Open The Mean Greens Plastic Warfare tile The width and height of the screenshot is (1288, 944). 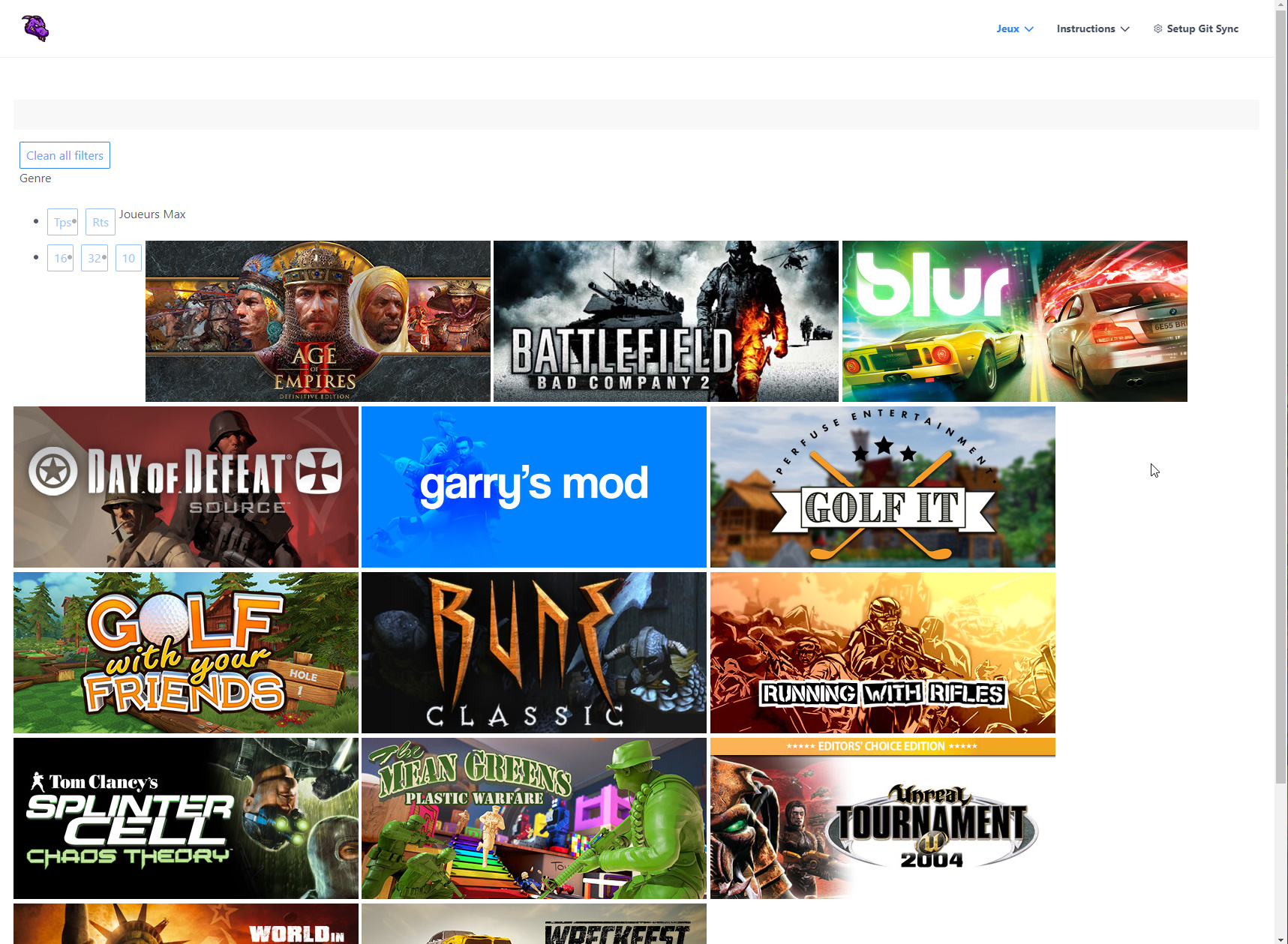(534, 818)
